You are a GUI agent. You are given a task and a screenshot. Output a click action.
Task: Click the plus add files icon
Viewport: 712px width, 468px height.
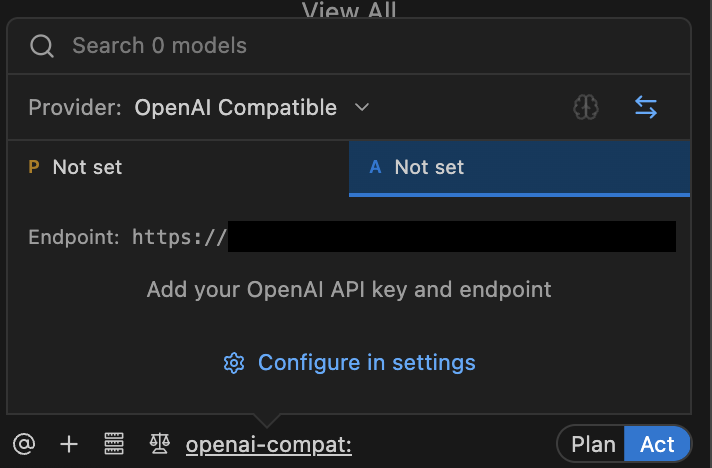point(69,444)
